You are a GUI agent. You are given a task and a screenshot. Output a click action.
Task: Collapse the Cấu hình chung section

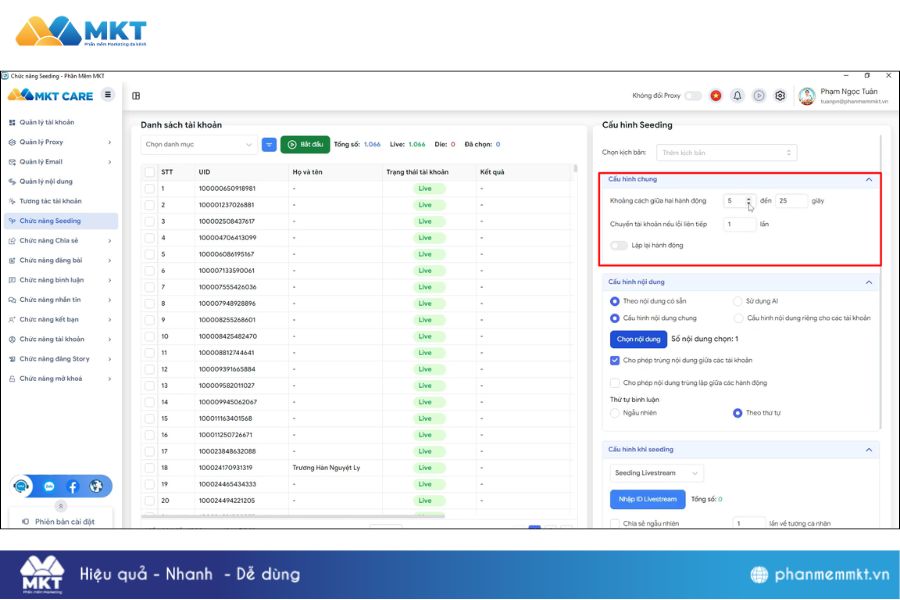click(x=868, y=180)
